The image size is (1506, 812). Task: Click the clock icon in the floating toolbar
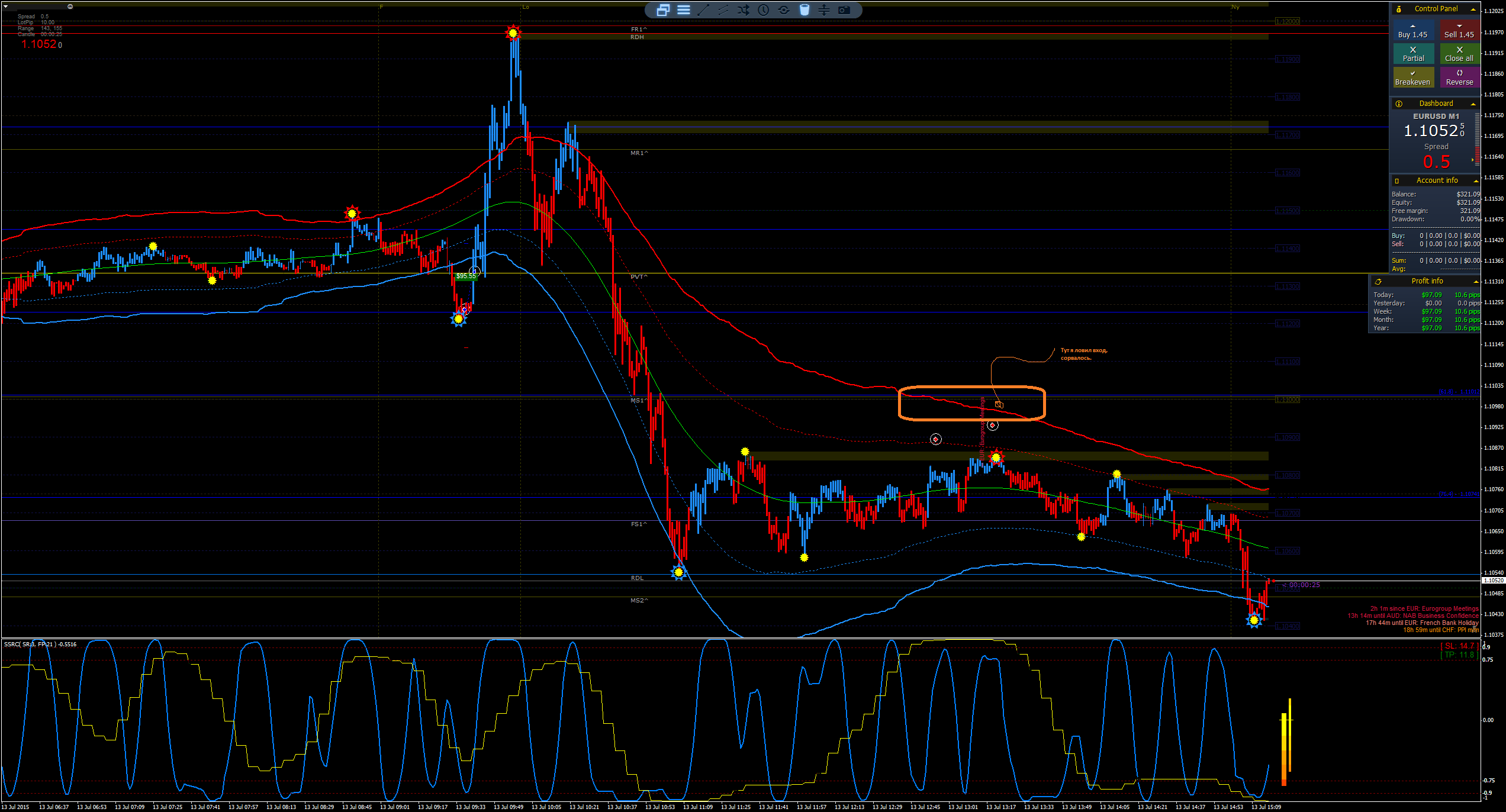pyautogui.click(x=764, y=10)
